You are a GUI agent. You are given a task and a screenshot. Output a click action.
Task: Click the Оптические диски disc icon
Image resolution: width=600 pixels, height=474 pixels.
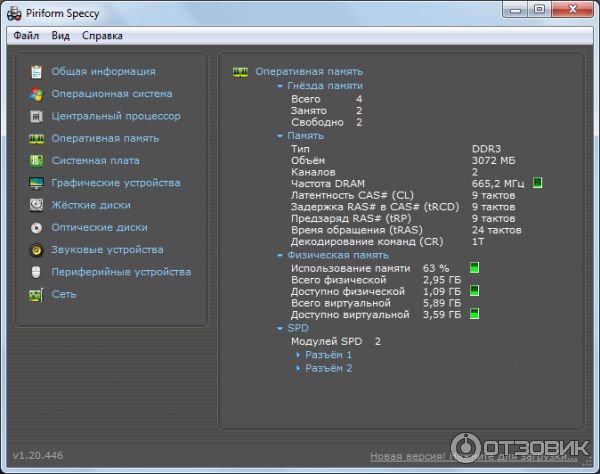[37, 227]
